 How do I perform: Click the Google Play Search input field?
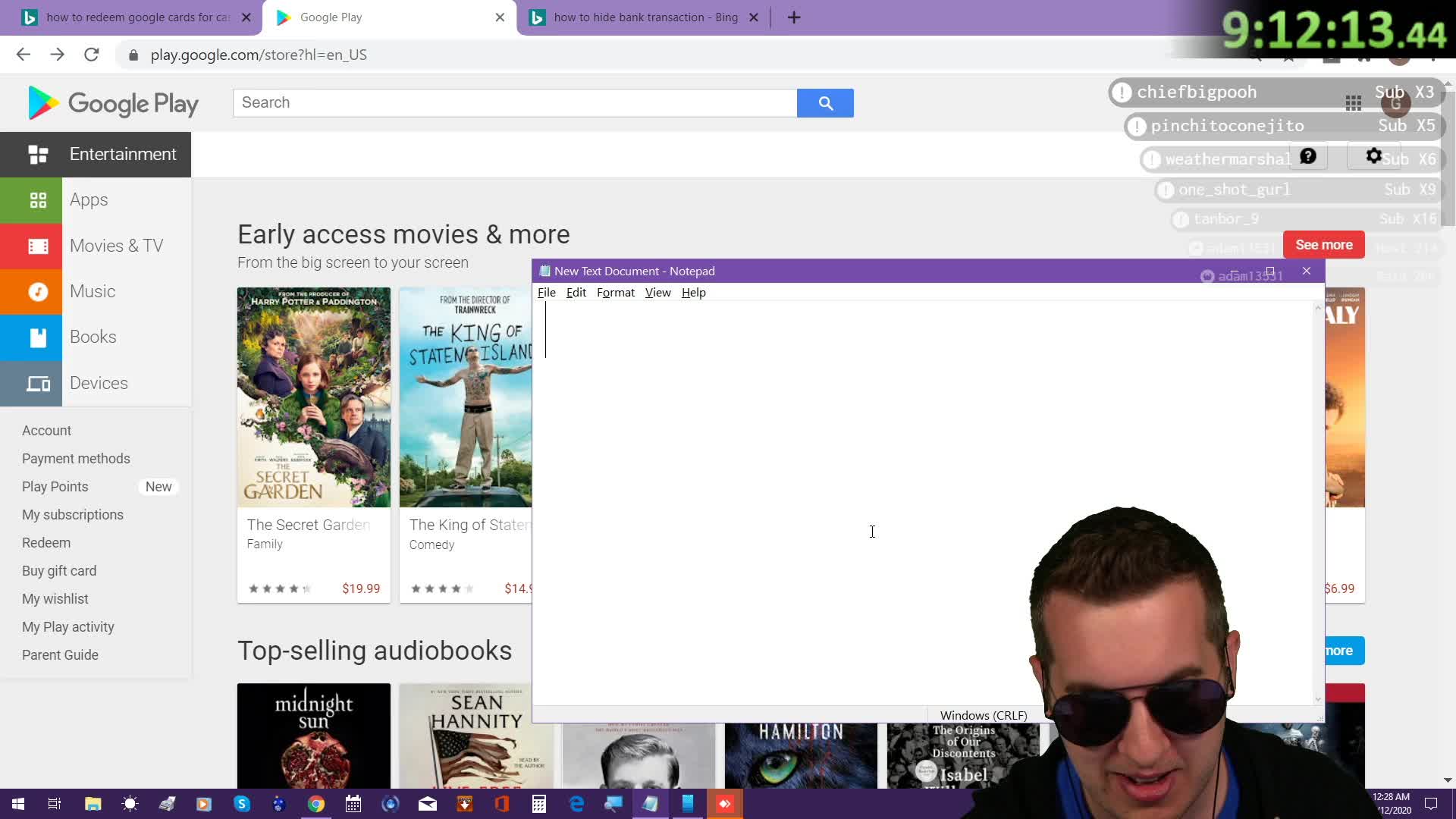[x=515, y=103]
